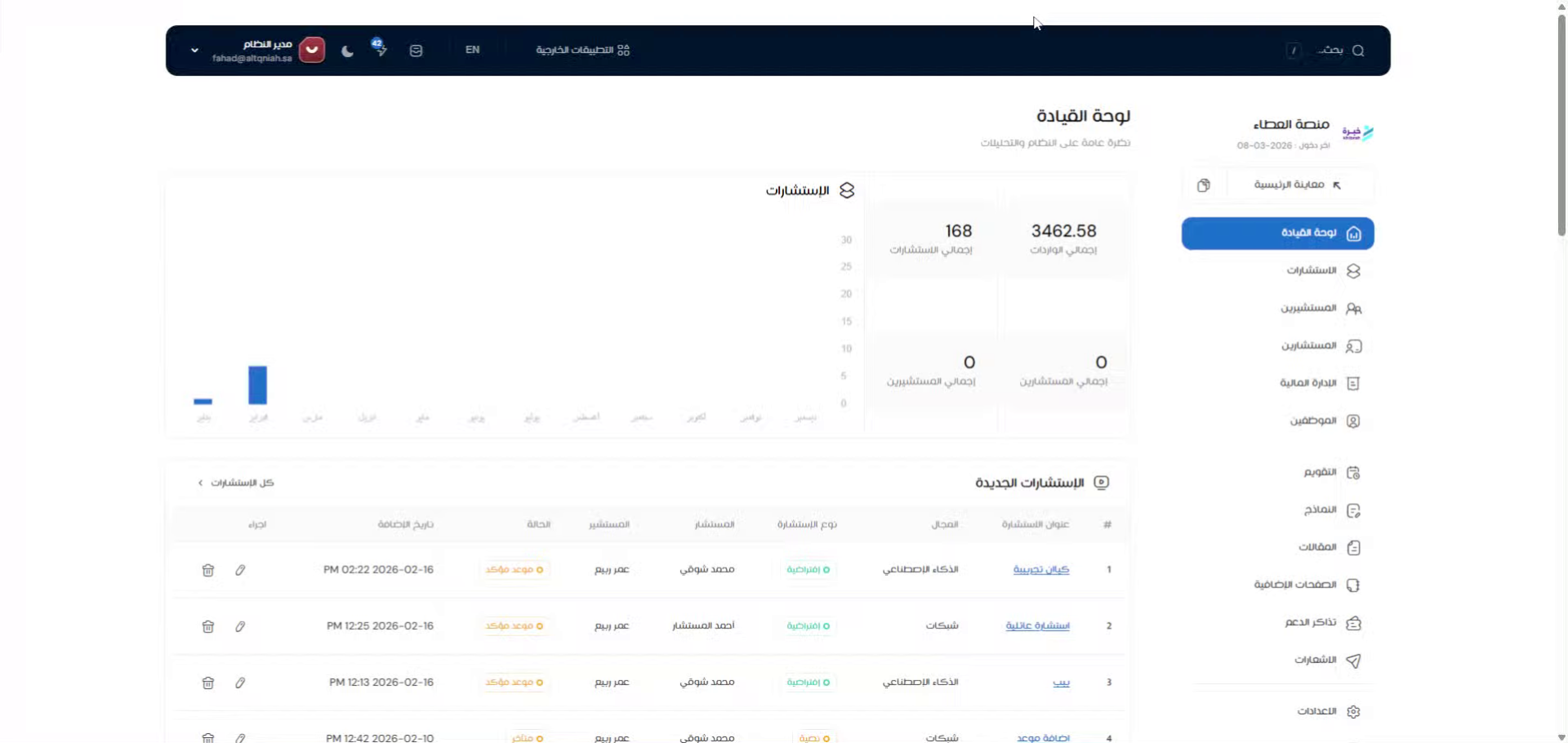This screenshot has height=743, width=1568.
Task: Expand كل الإستشارات to view all consultations
Action: 236,483
